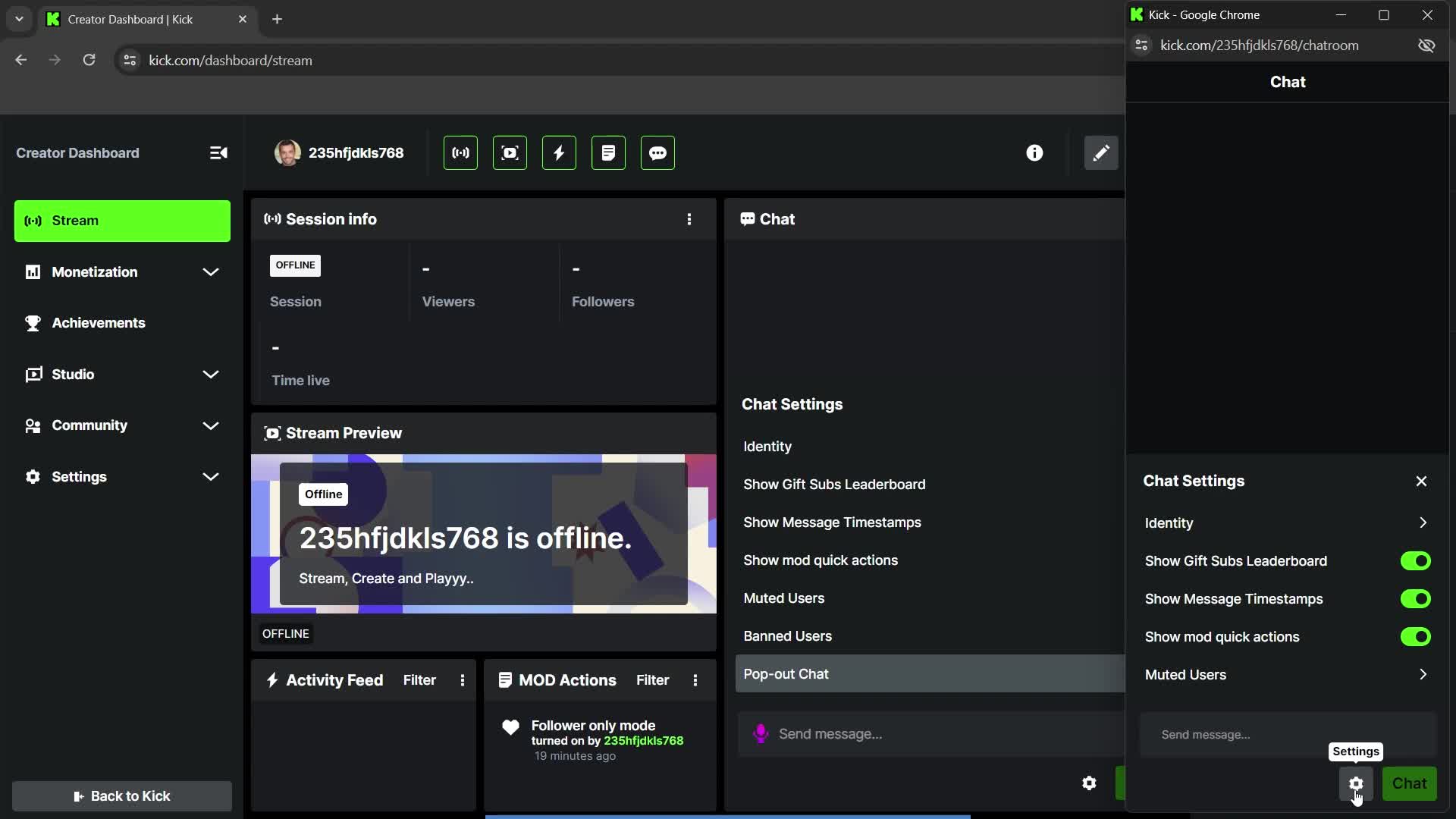Click the 235hfjdkls768 username in header
The width and height of the screenshot is (1456, 819).
coord(356,153)
